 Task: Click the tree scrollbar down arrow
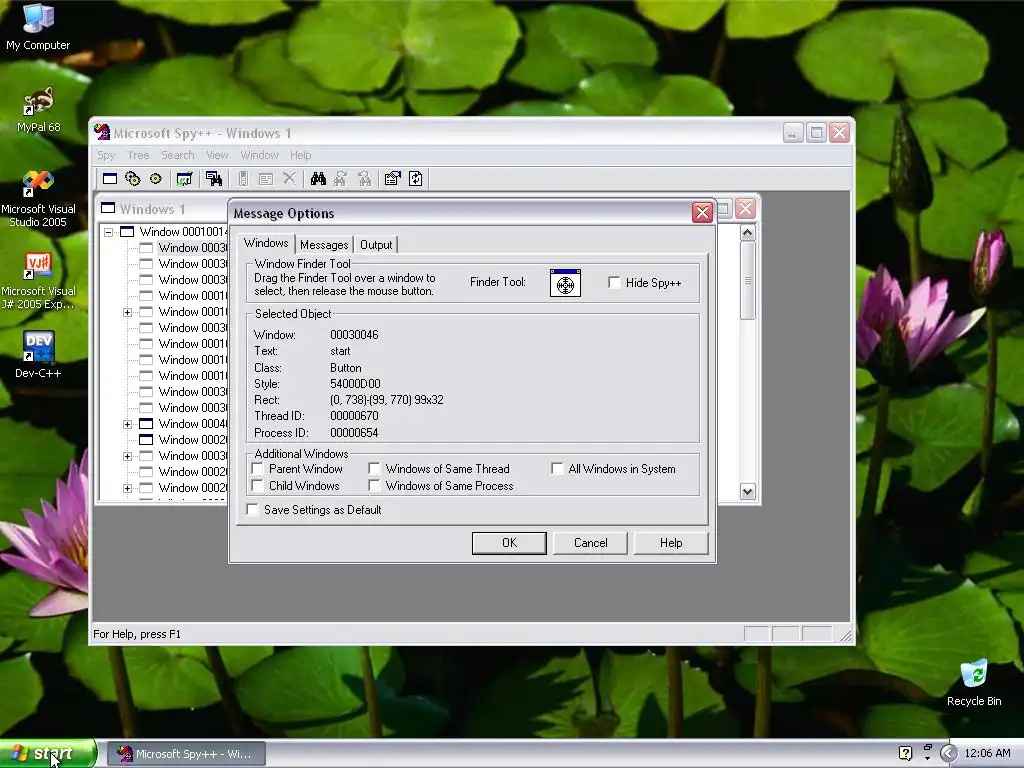click(748, 491)
